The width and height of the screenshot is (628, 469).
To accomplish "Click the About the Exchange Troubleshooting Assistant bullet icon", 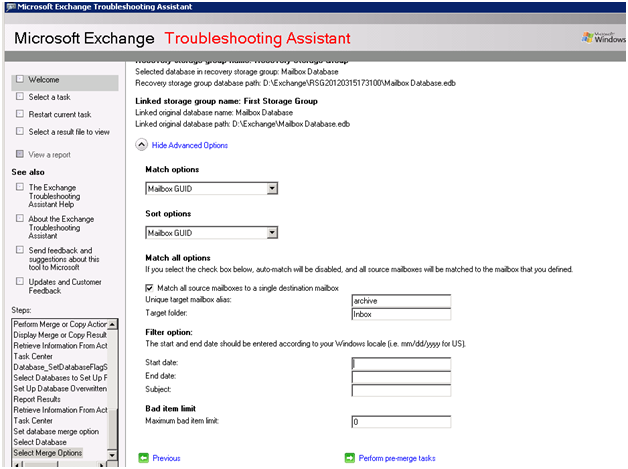I will 20,218.
